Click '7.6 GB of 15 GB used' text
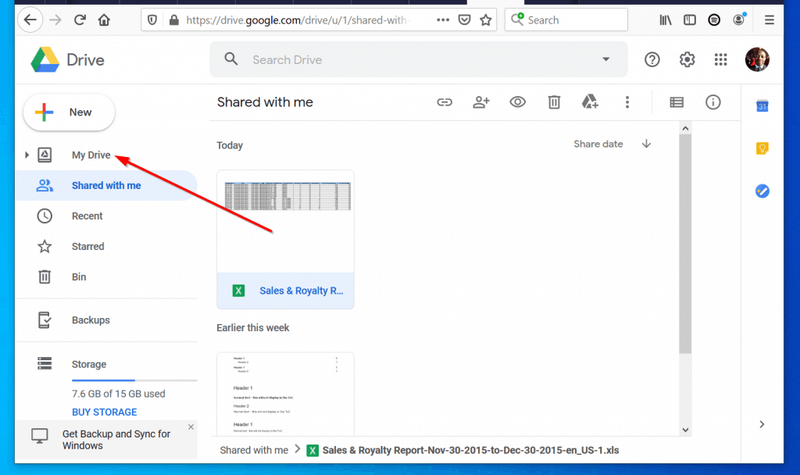Screen dimensions: 800x475 click(x=118, y=393)
